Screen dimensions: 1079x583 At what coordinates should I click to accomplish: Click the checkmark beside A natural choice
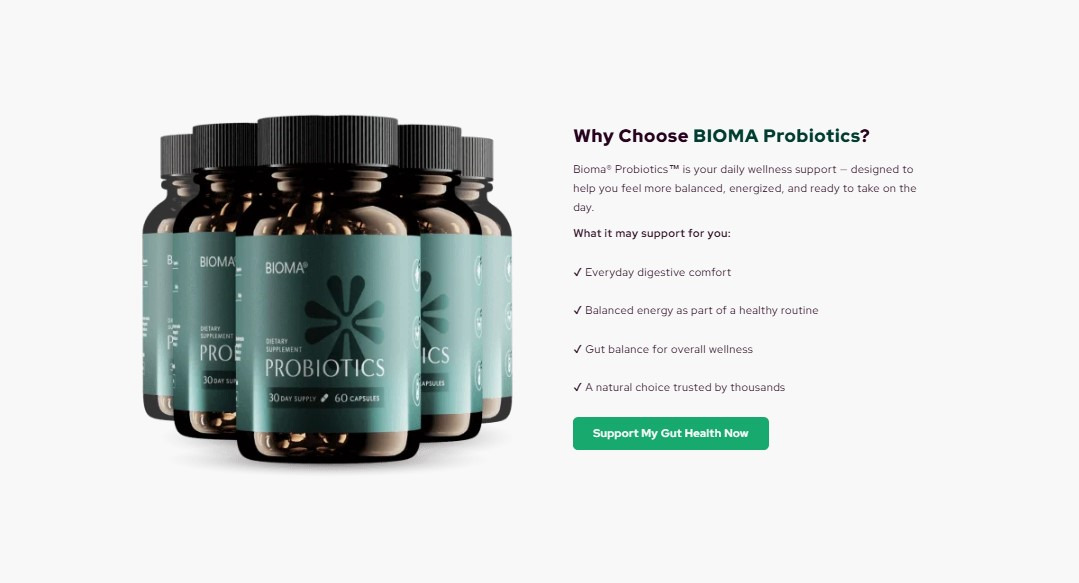tap(577, 388)
